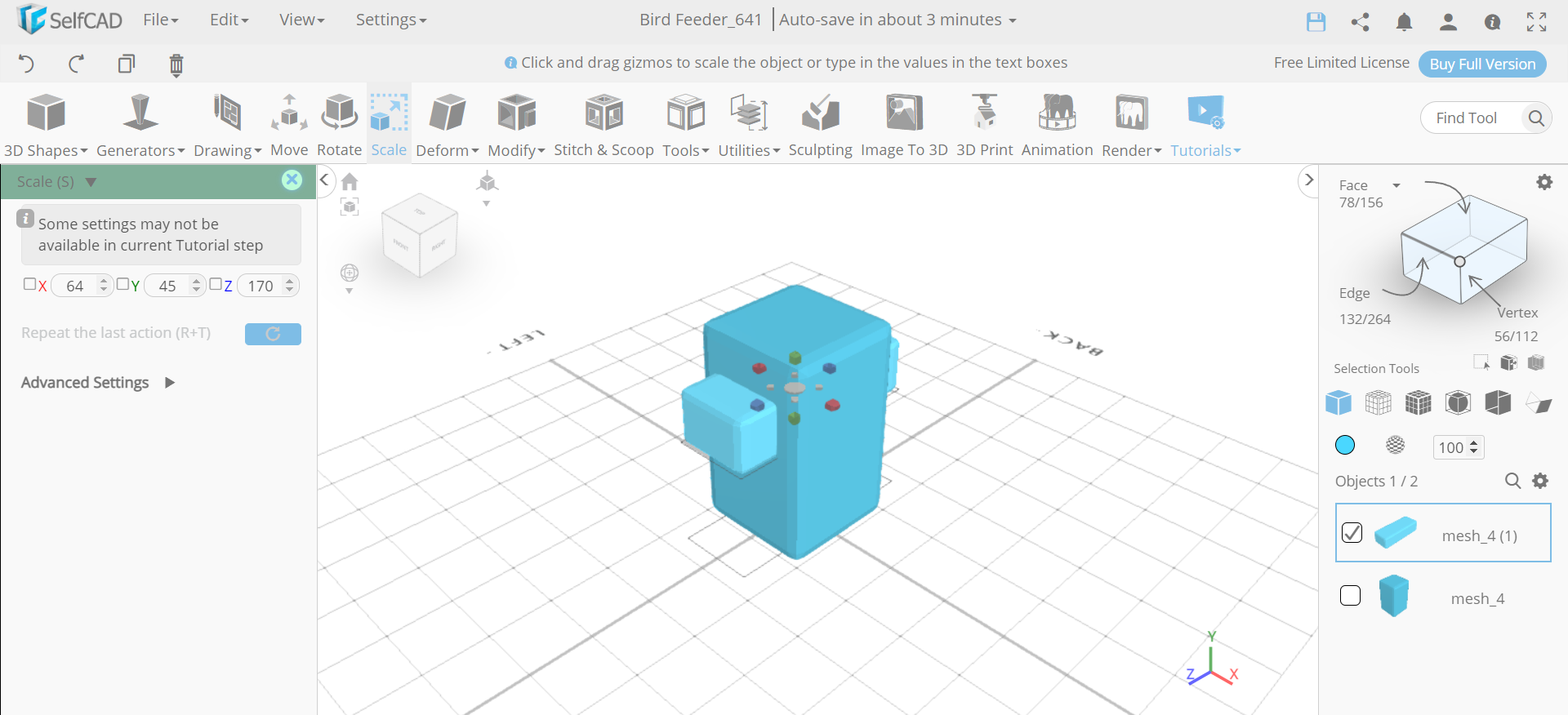
Task: Search objects with magnifier icon
Action: (1512, 481)
